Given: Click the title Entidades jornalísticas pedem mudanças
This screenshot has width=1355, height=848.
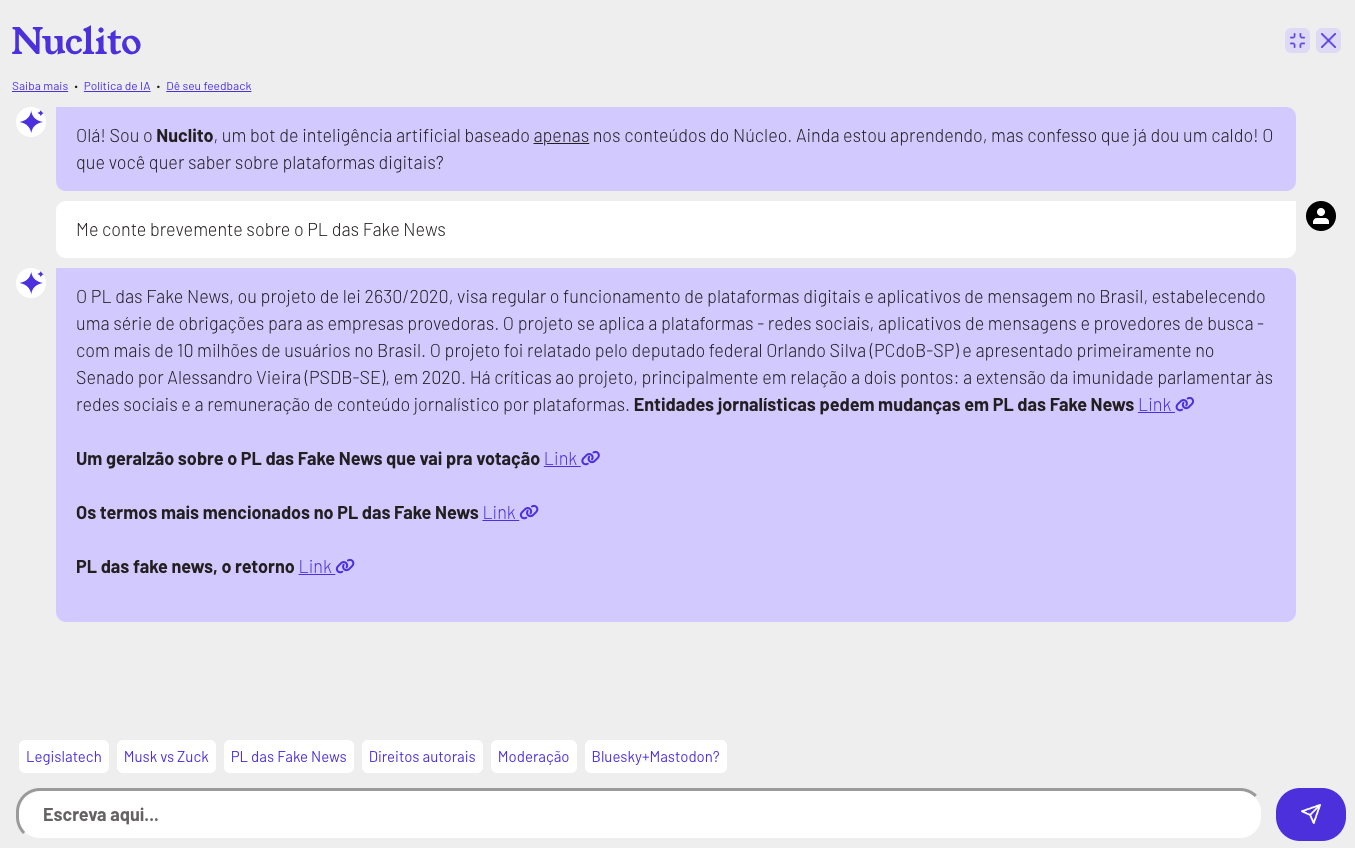Looking at the screenshot, I should [x=884, y=405].
